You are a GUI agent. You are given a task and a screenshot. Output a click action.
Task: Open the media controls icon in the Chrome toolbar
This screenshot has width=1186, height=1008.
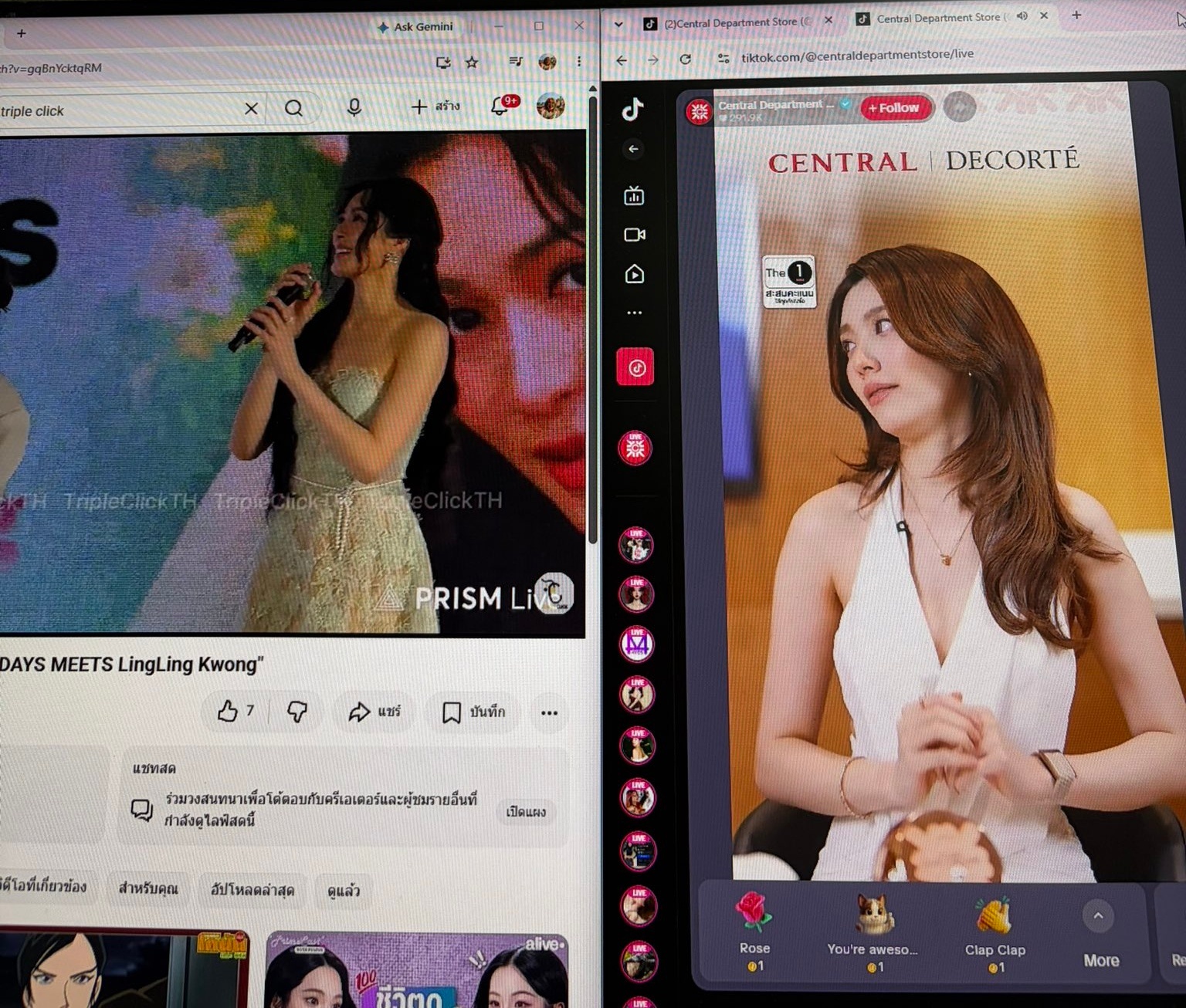pyautogui.click(x=516, y=61)
